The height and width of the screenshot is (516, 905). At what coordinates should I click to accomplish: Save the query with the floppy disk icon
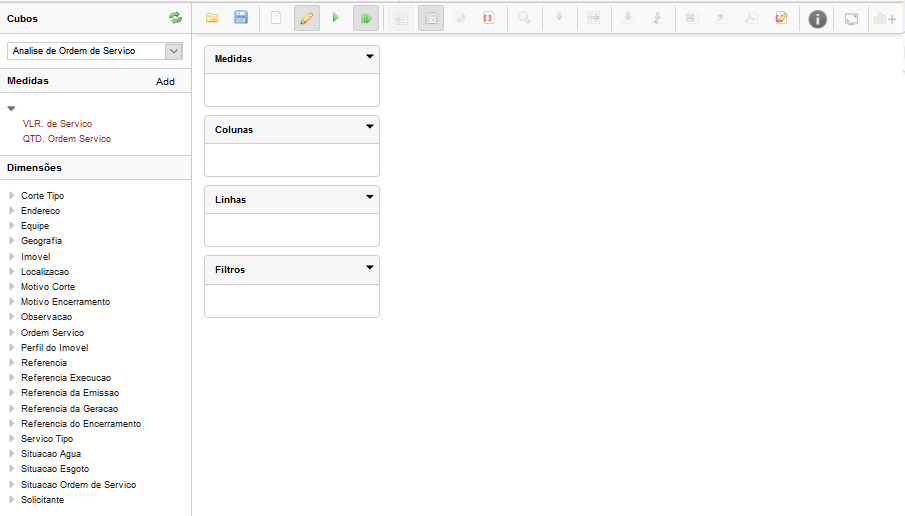pos(241,18)
